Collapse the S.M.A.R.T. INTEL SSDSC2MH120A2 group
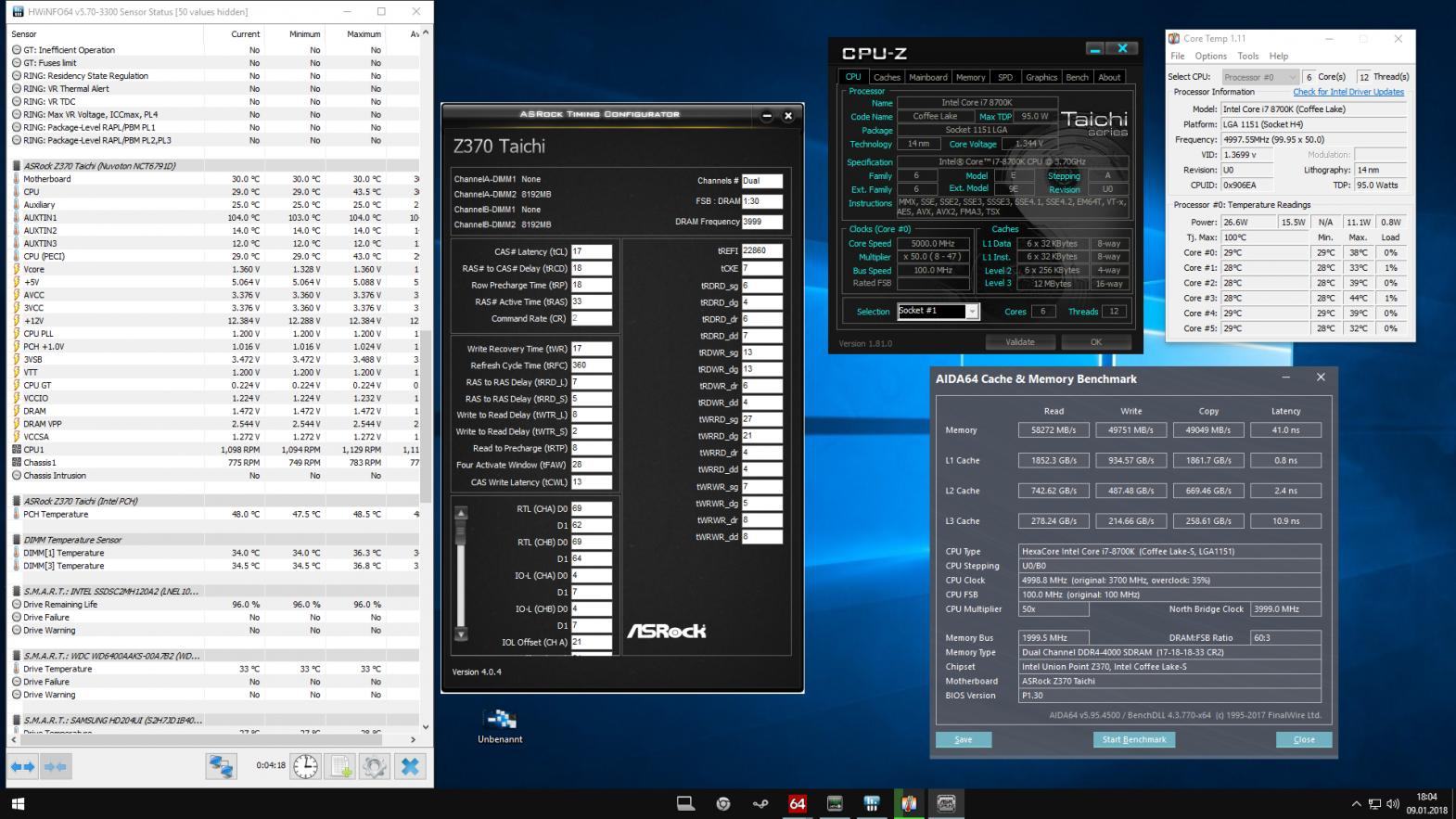Screen dimensions: 1456x819 pos(17,591)
